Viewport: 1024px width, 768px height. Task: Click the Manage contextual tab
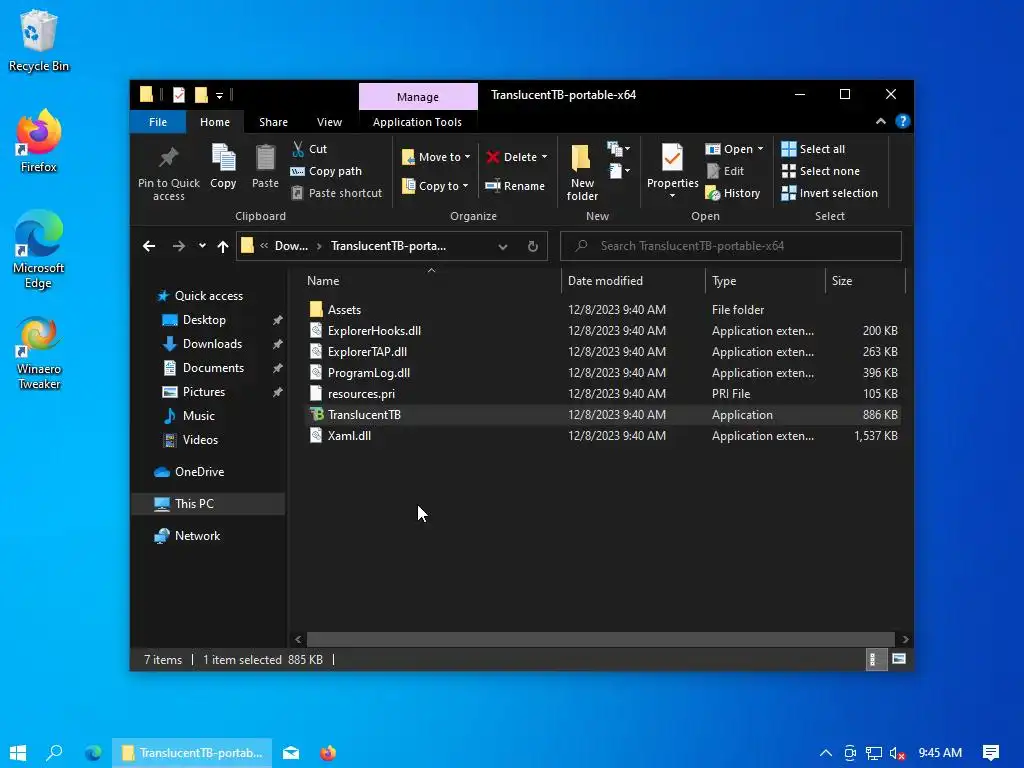coord(418,97)
